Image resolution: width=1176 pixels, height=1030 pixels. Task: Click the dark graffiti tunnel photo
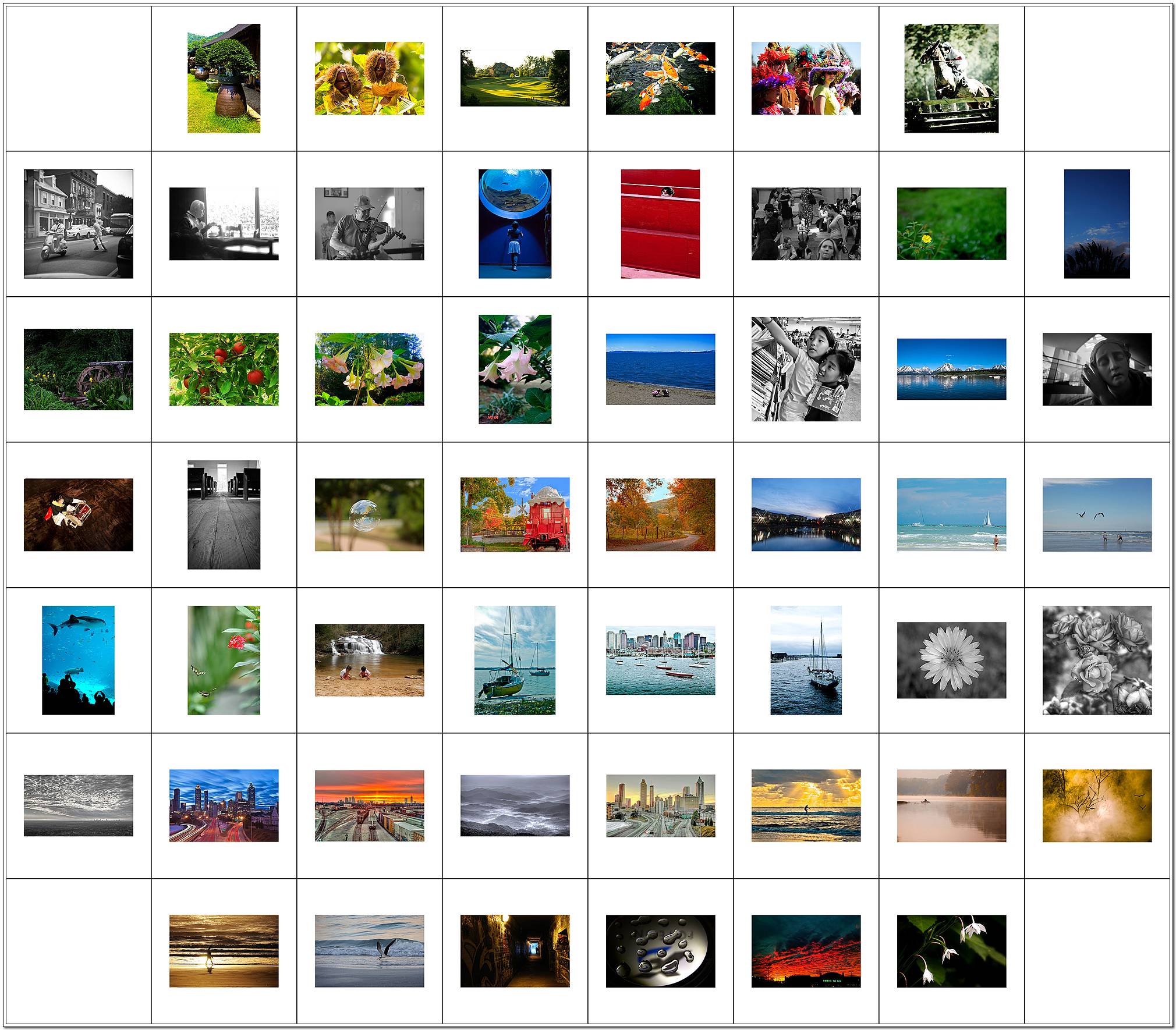click(515, 951)
